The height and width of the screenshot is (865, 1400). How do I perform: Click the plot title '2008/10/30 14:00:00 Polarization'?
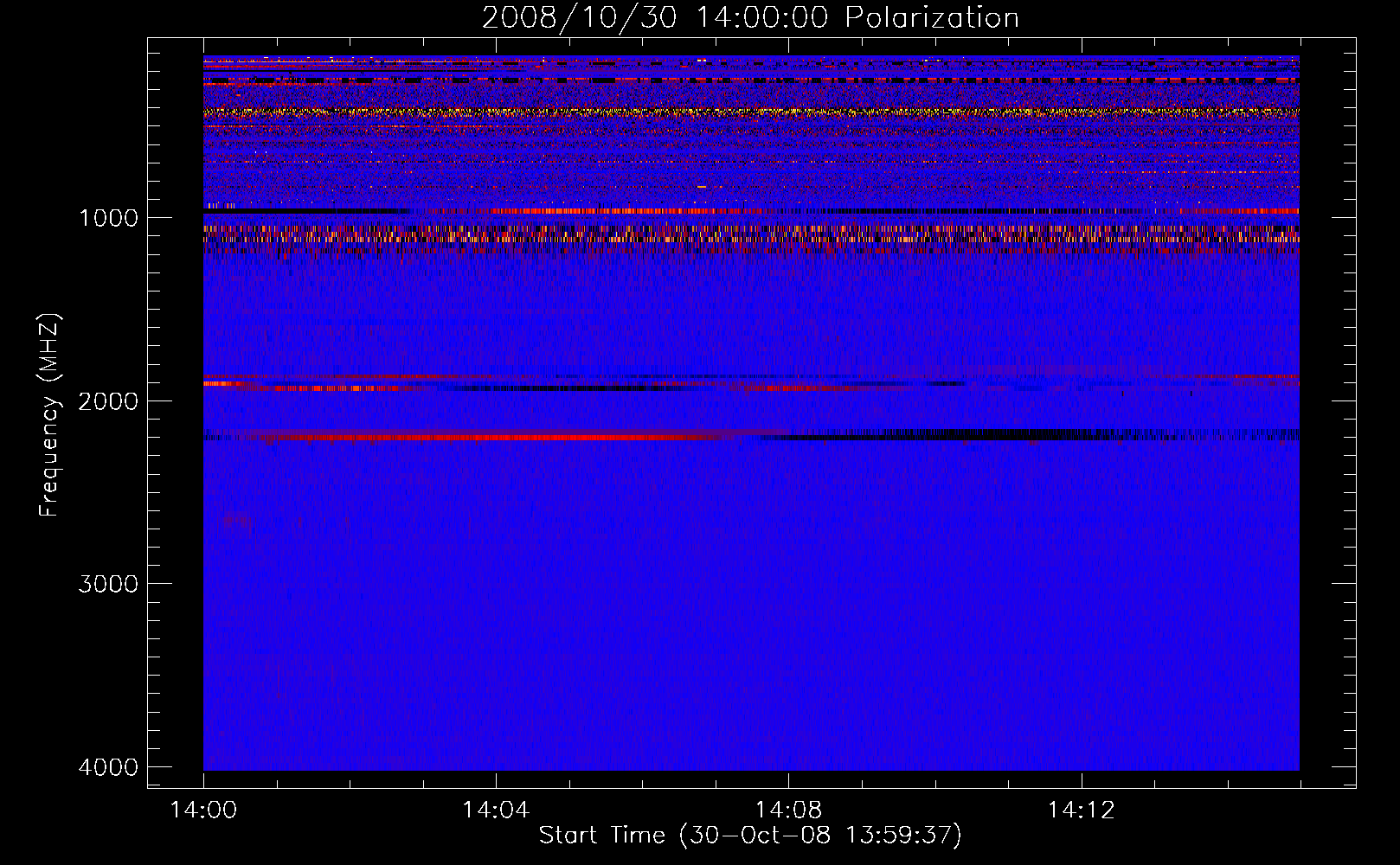[750, 17]
